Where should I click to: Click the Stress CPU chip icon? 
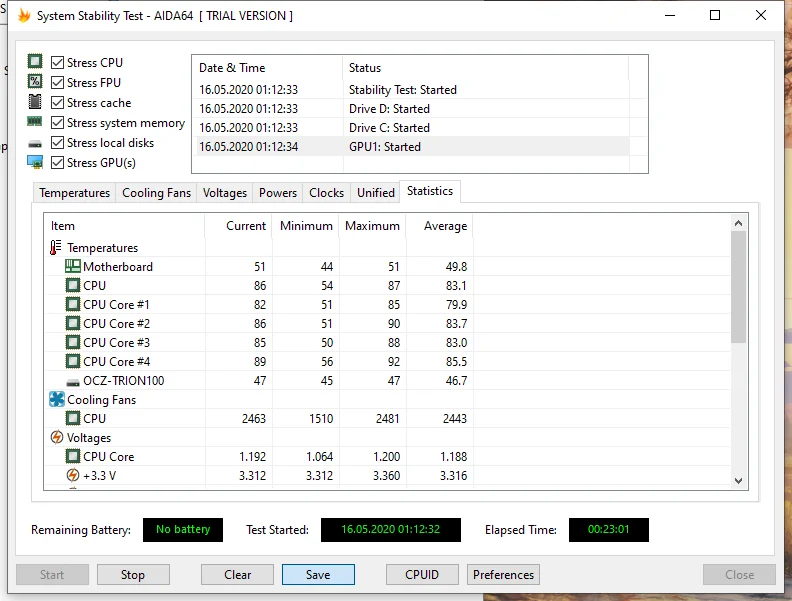click(35, 62)
